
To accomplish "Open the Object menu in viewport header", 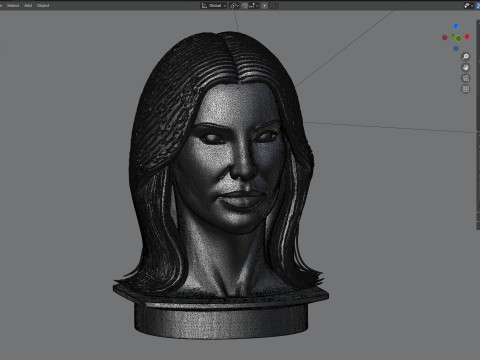I will [x=43, y=5].
